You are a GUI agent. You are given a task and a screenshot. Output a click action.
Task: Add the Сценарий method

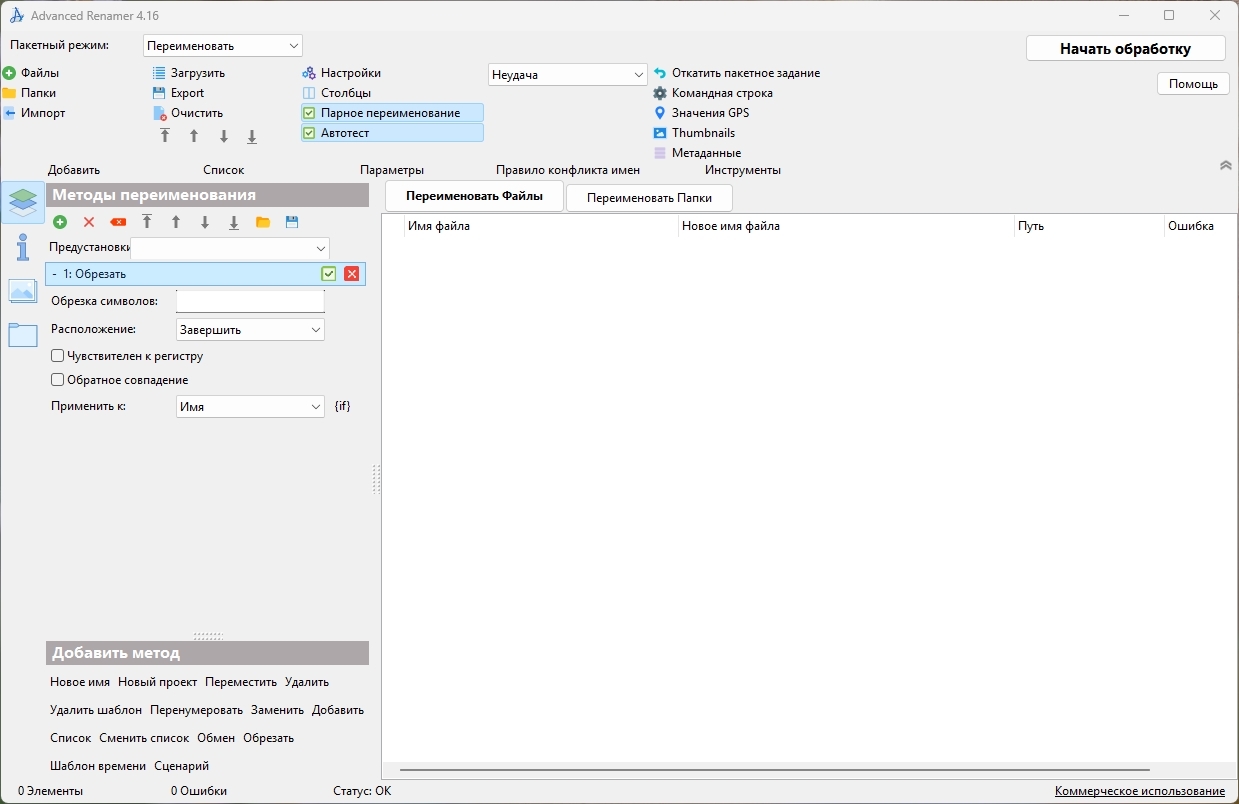tap(182, 766)
